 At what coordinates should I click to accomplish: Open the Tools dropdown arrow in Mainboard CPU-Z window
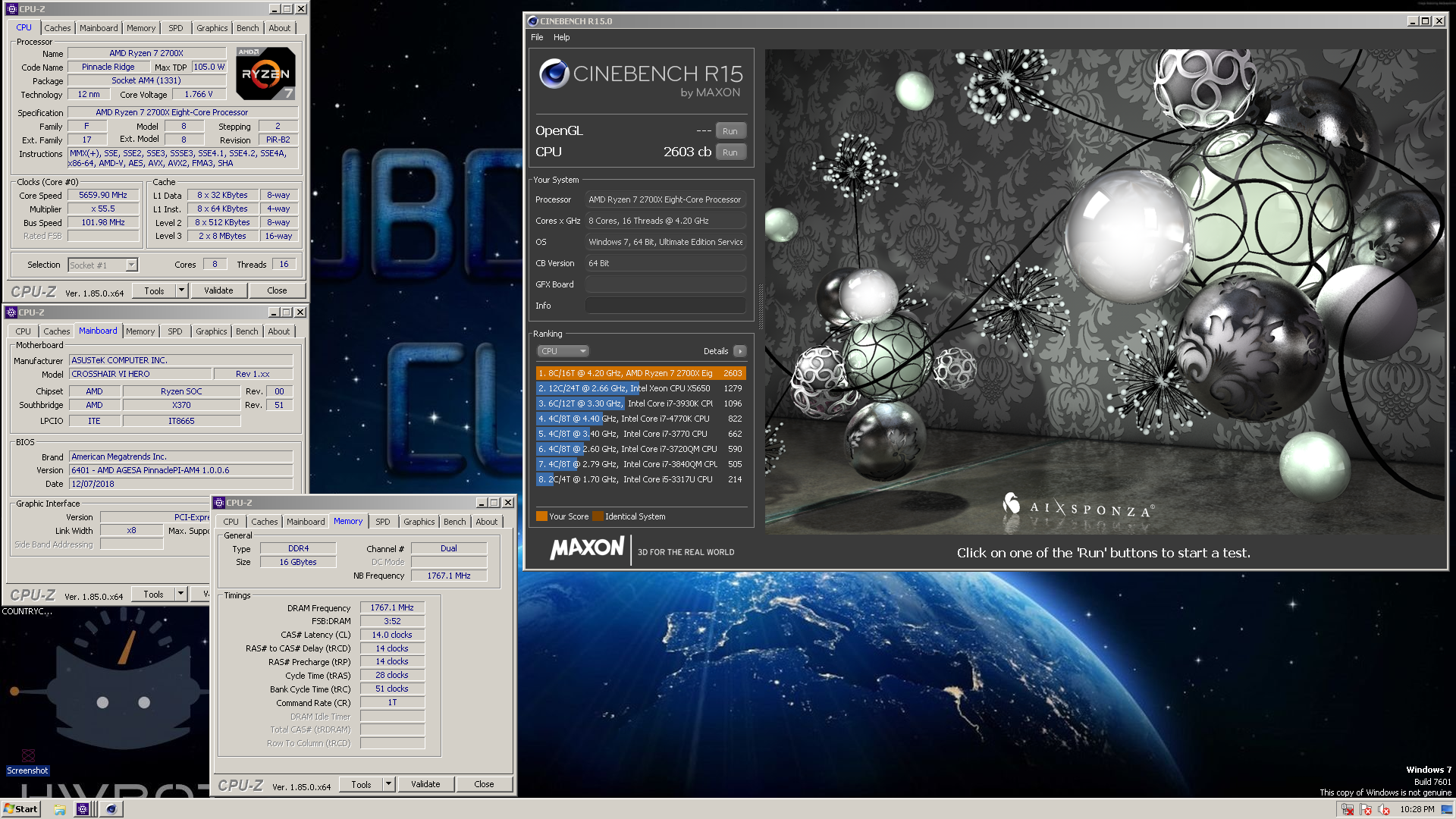click(180, 594)
